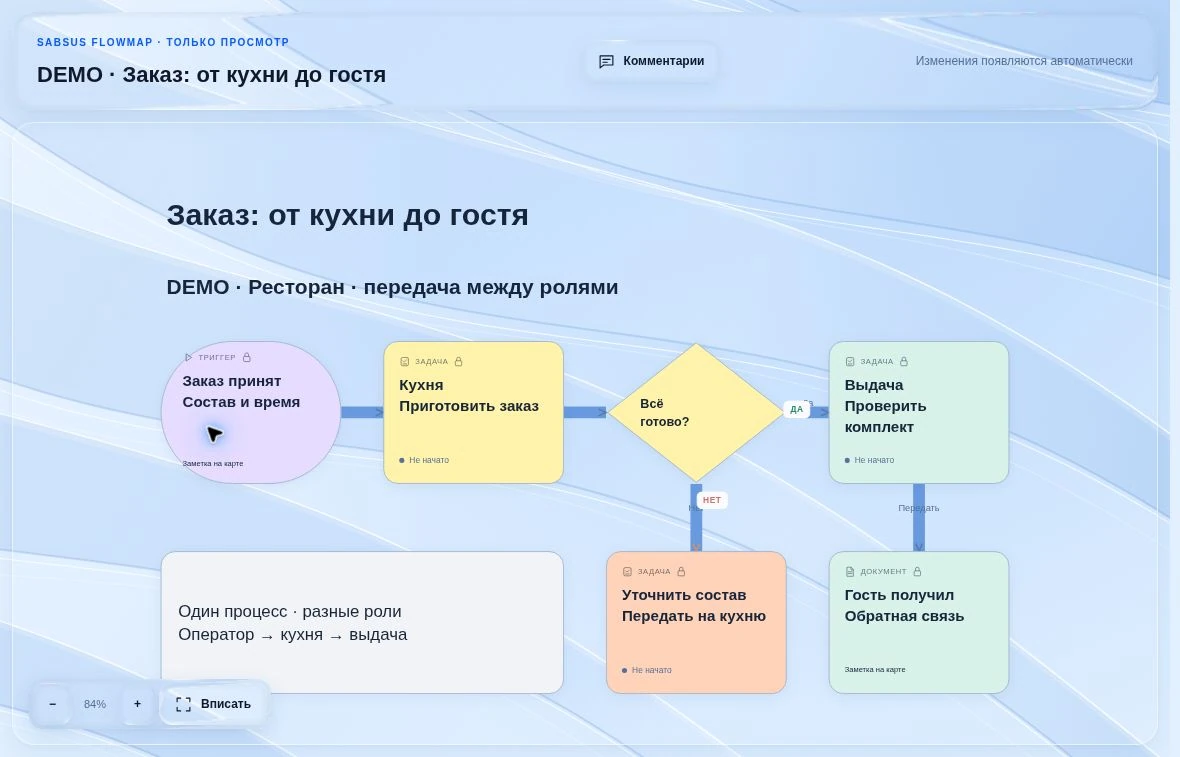Select the Всё готово? decision diamond

(x=696, y=412)
